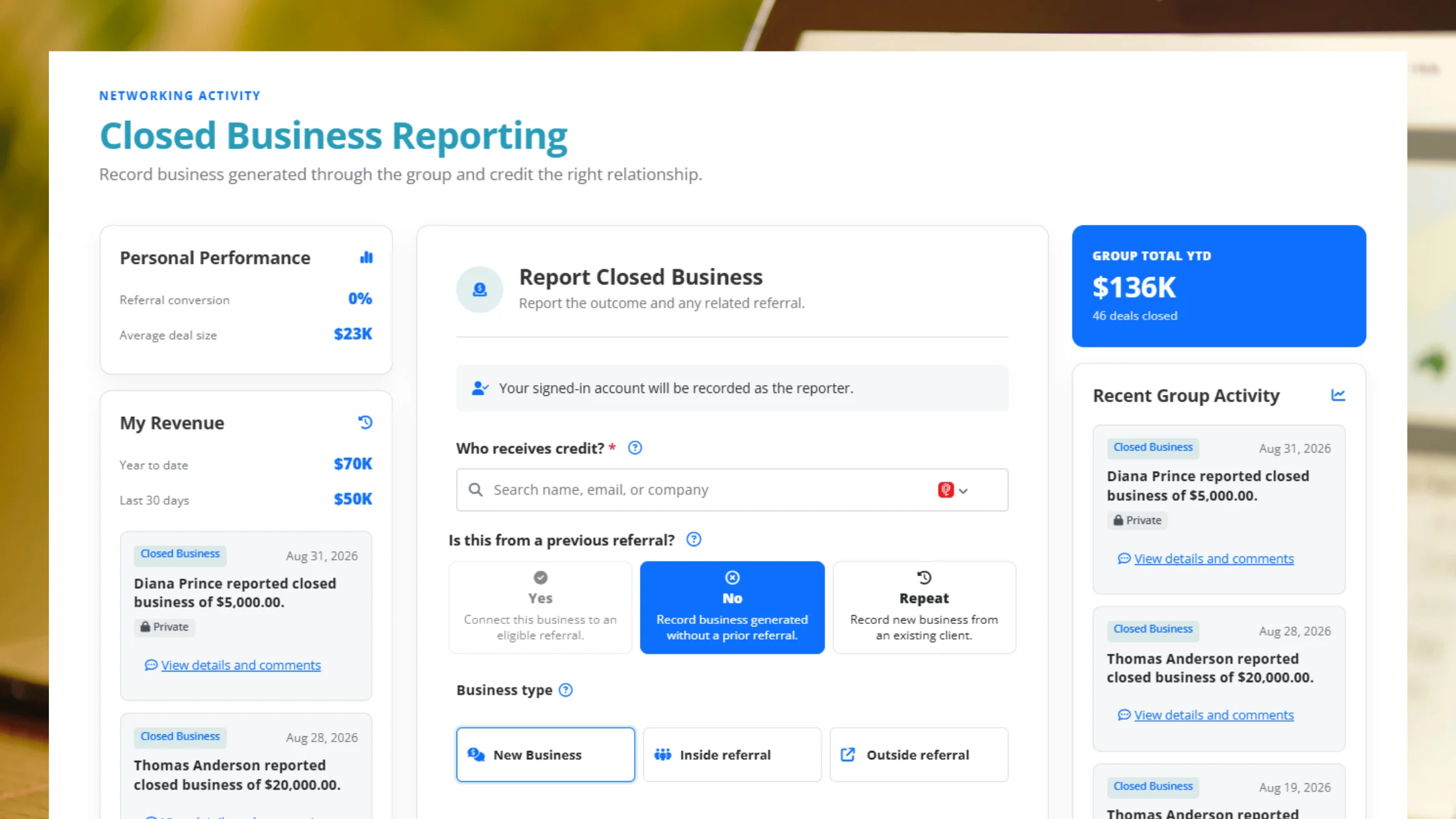Click help icon next to previous referral question

coord(694,539)
